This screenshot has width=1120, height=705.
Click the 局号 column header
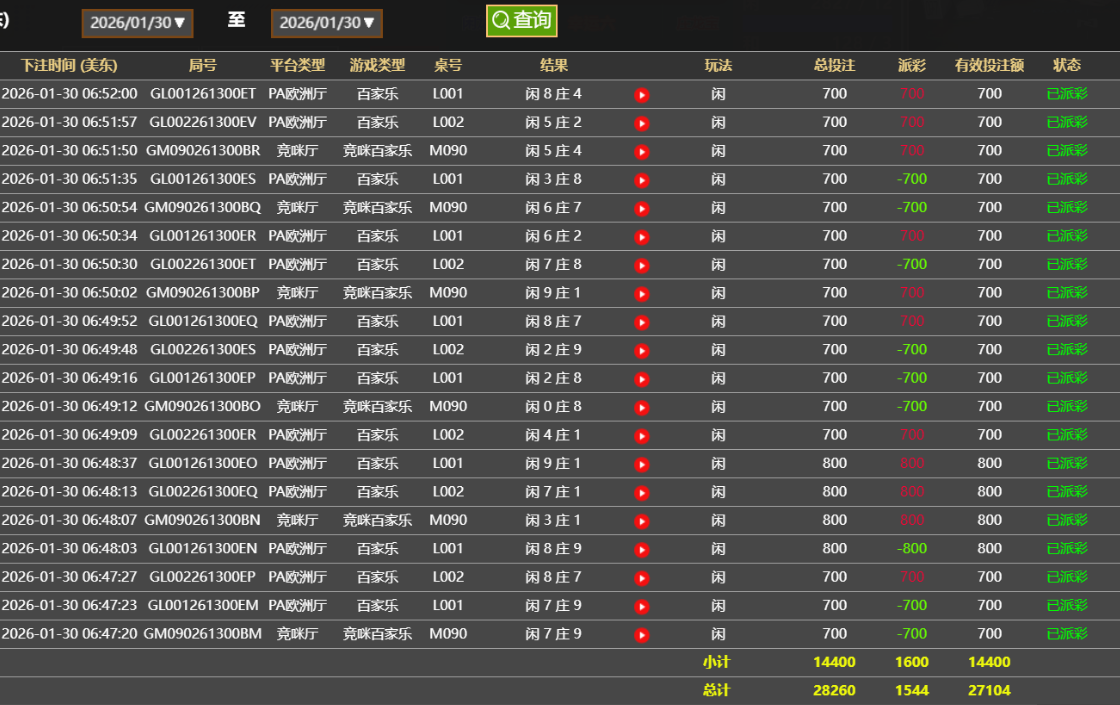coord(202,65)
